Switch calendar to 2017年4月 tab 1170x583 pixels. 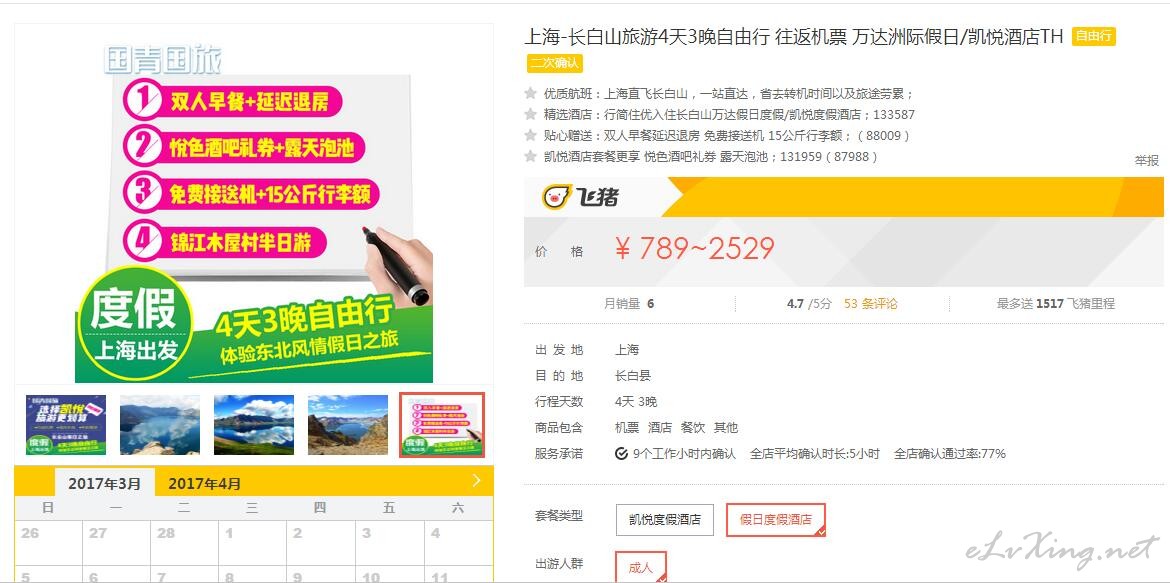click(204, 484)
